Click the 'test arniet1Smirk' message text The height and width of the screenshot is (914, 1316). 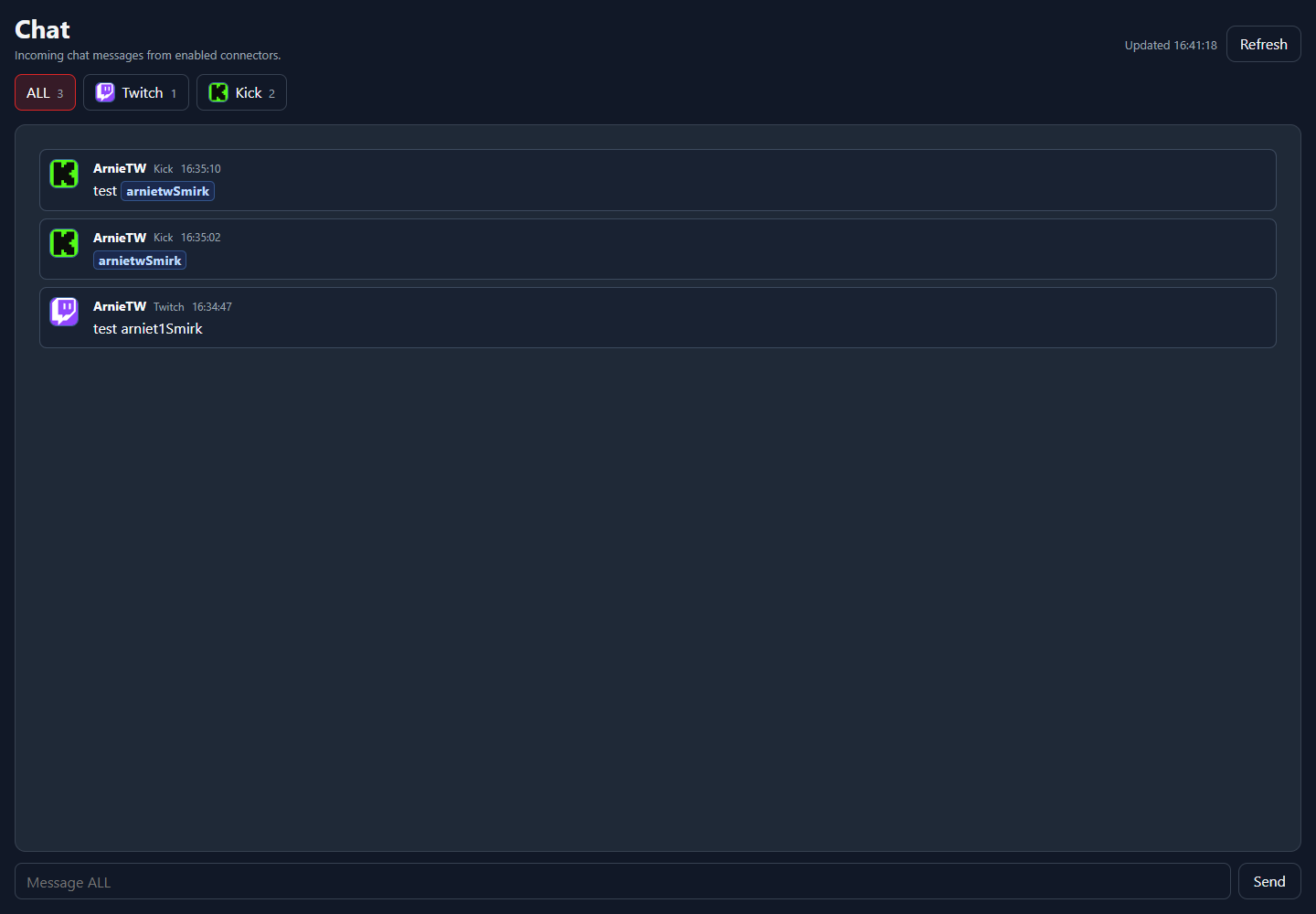point(148,329)
